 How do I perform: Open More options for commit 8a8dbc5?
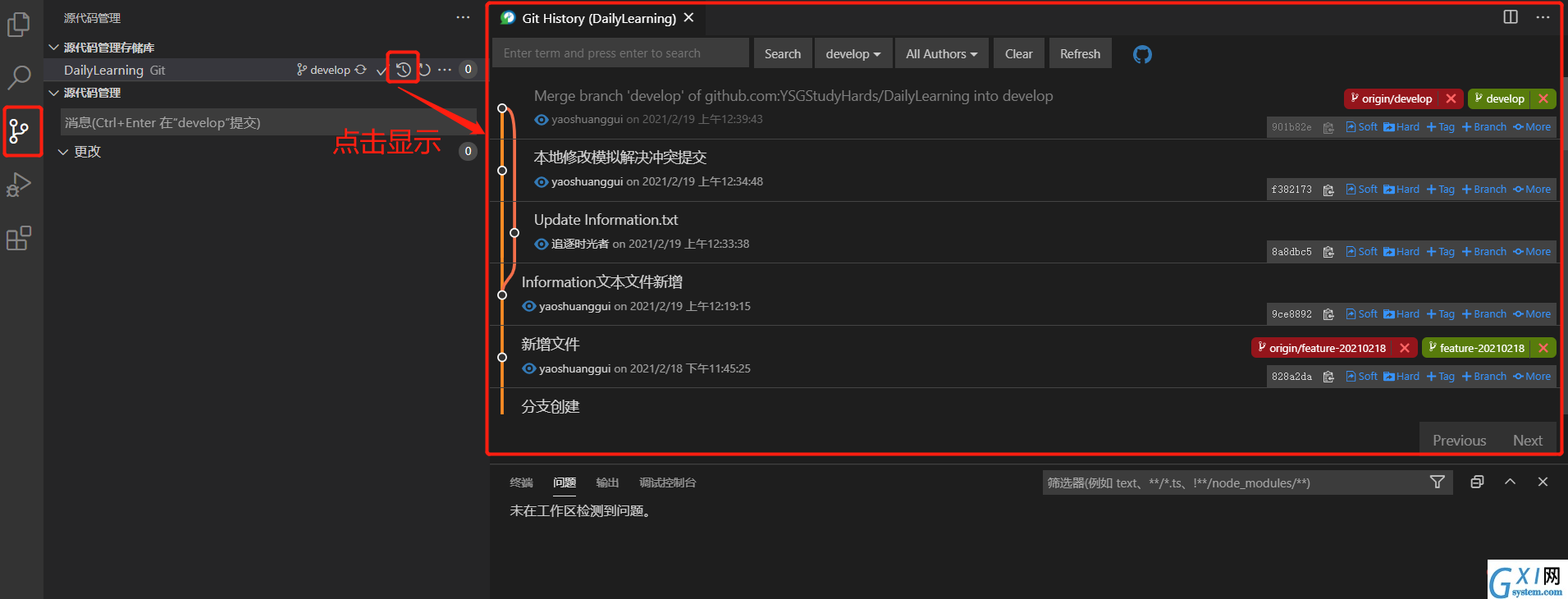(x=1532, y=252)
